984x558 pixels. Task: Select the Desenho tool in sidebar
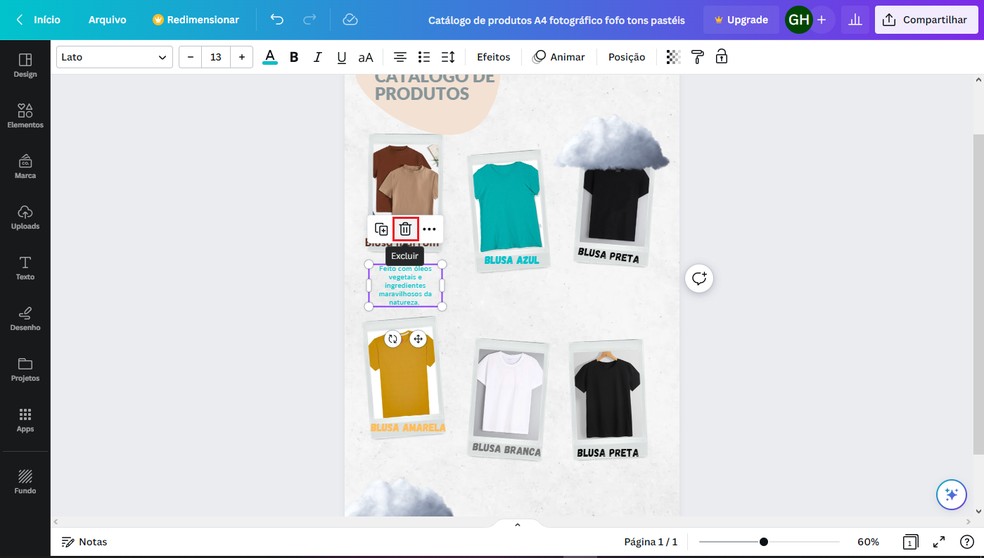(25, 318)
